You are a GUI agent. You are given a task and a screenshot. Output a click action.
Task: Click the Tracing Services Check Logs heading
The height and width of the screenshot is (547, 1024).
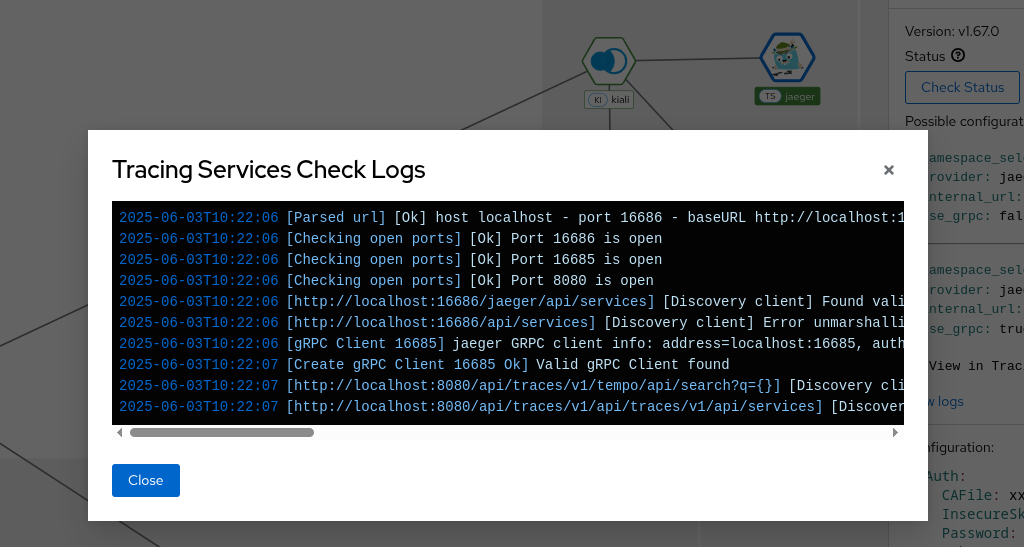tap(268, 170)
